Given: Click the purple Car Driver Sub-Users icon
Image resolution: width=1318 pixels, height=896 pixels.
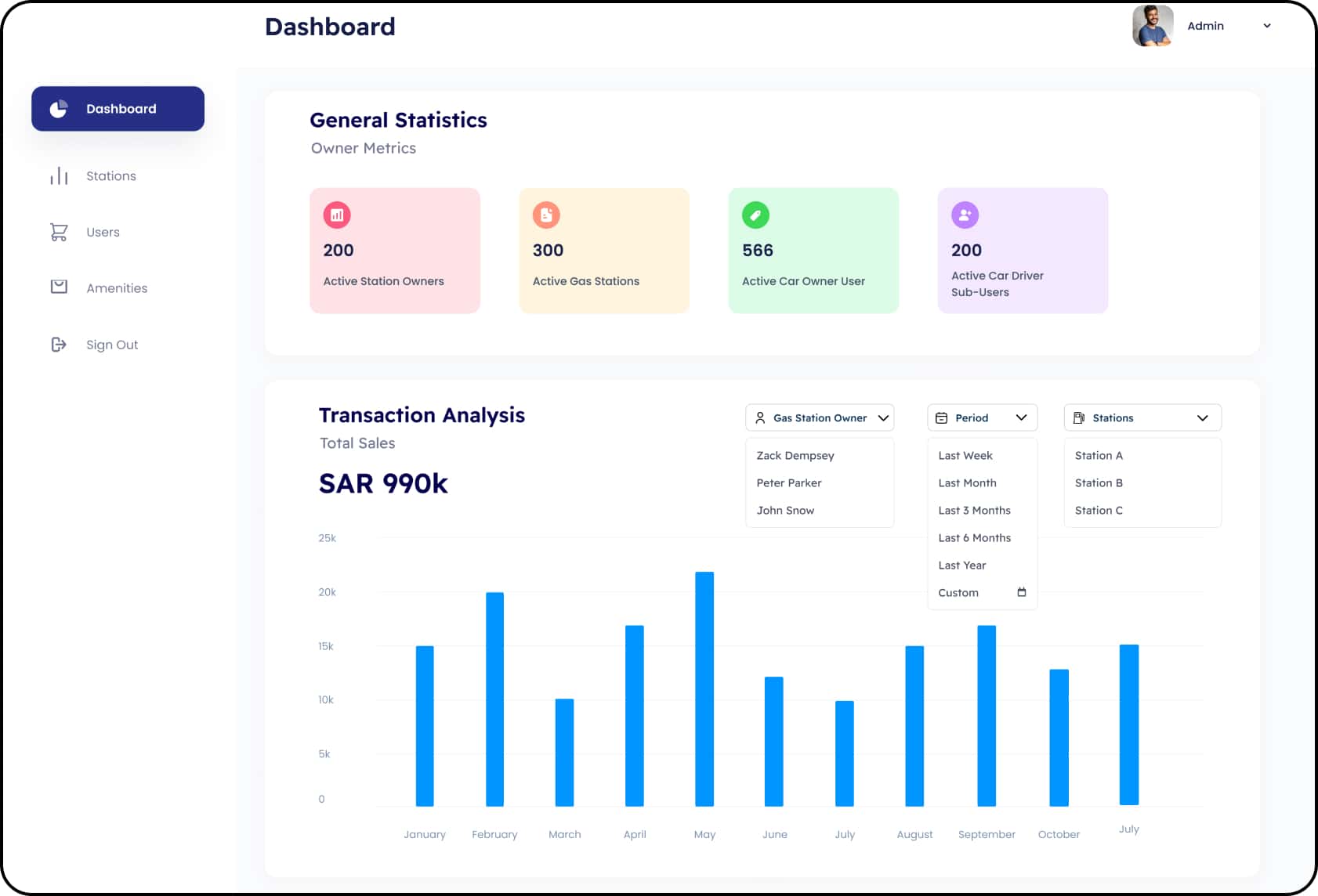Looking at the screenshot, I should click(965, 215).
